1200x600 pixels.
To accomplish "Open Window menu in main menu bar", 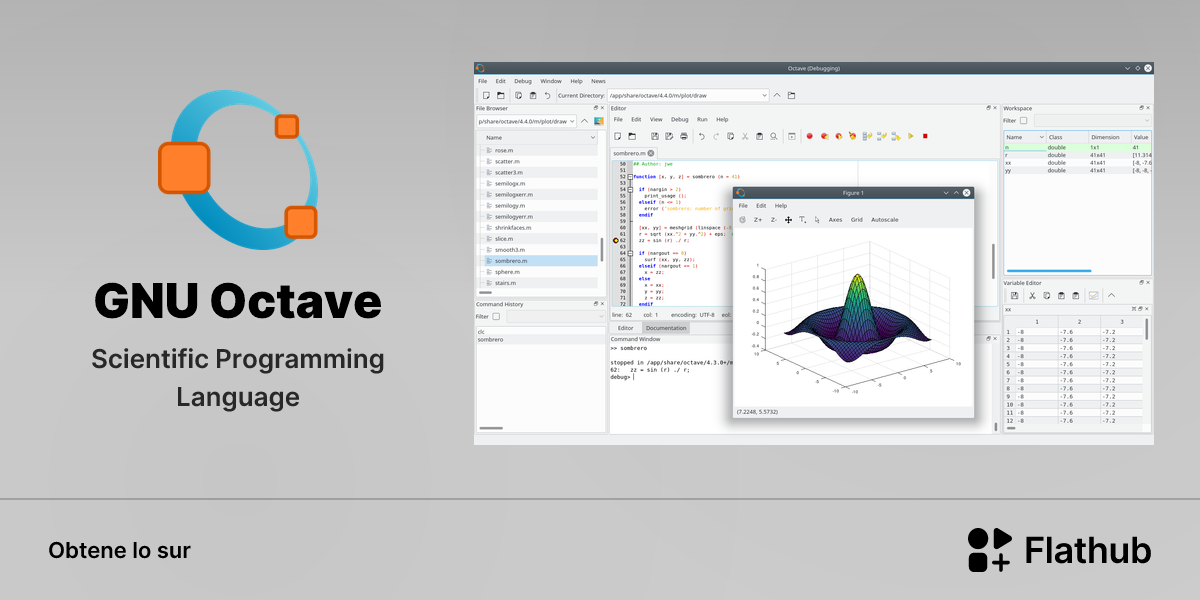I will [551, 81].
